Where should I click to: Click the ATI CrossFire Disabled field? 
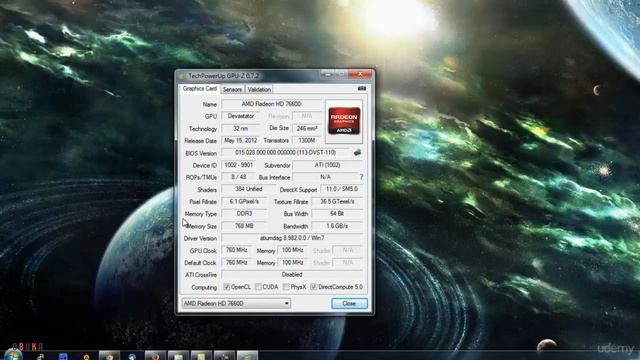pos(292,275)
